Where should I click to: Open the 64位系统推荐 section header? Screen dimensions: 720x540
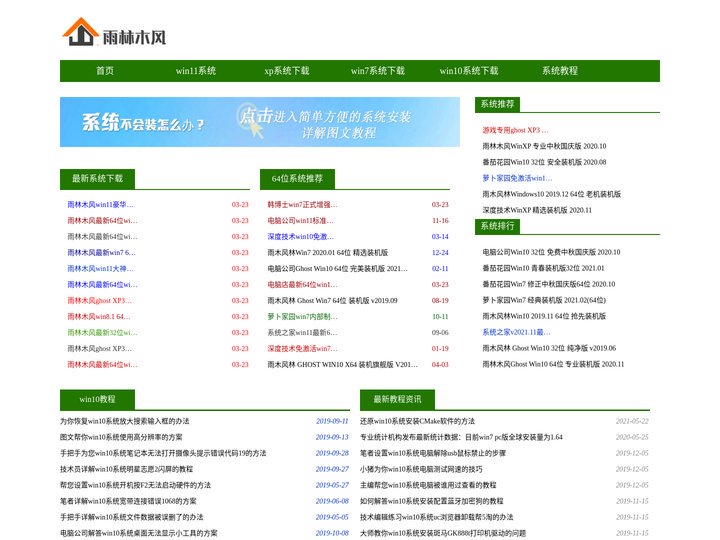coord(297,179)
